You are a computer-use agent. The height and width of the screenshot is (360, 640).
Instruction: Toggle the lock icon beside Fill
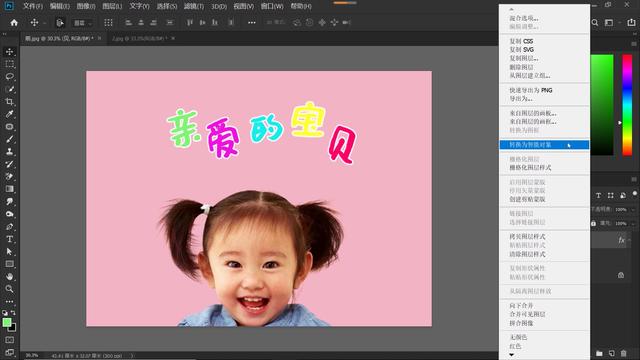tap(593, 223)
